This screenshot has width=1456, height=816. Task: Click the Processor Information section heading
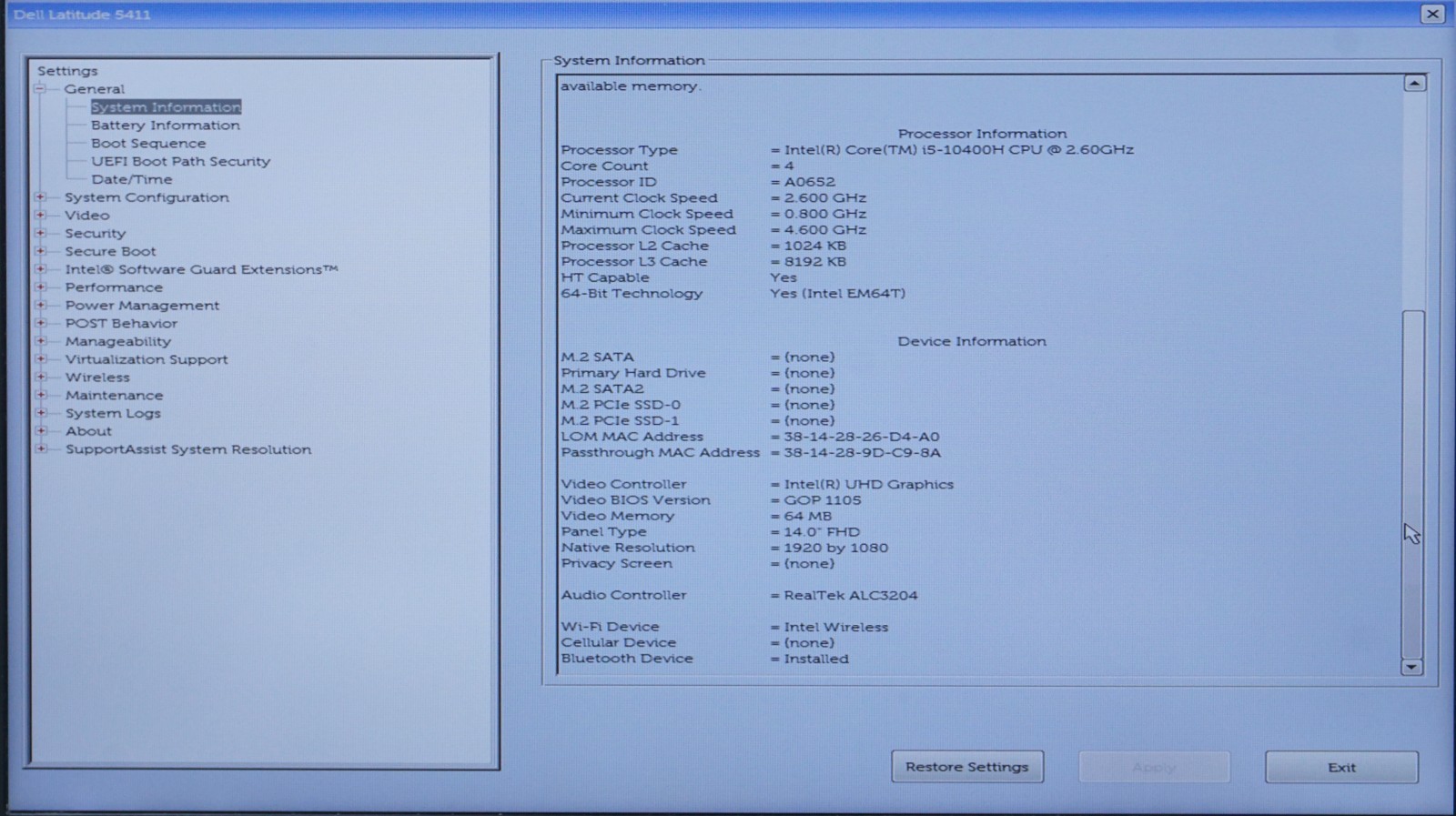pos(983,134)
